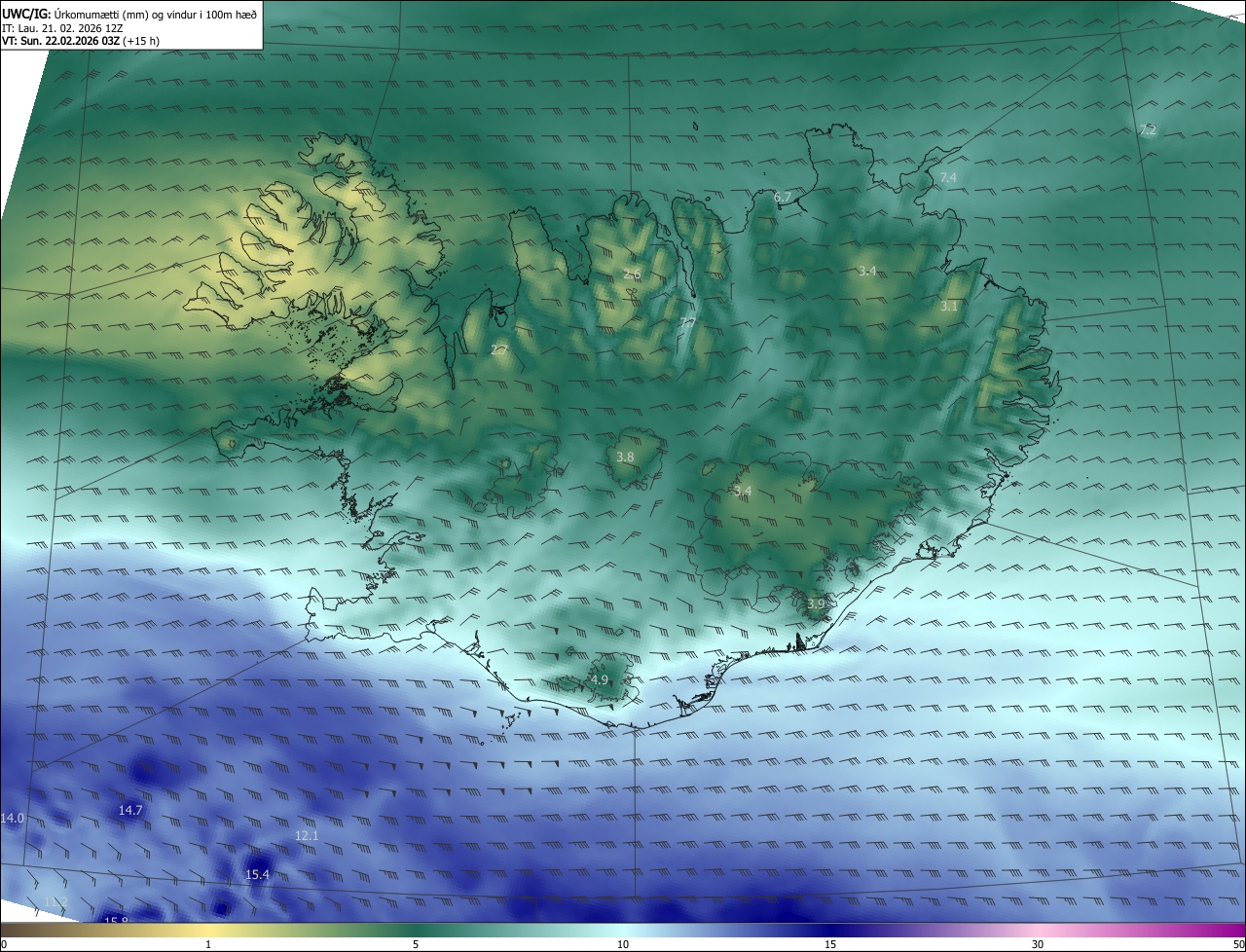Click the color scale tick label '5'
Viewport: 1246px width, 952px height.
point(416,944)
